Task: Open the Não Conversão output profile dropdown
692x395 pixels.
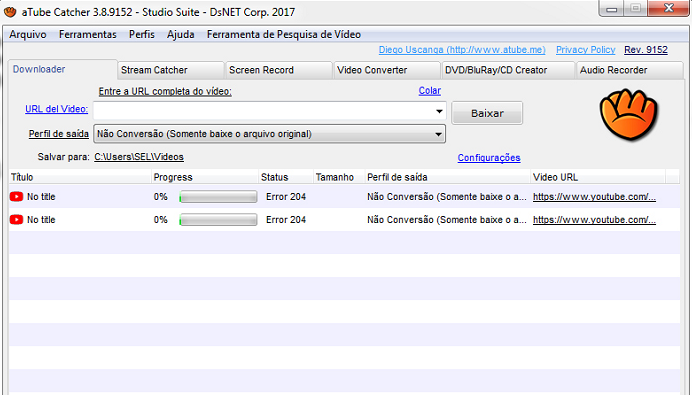Action: coord(269,134)
